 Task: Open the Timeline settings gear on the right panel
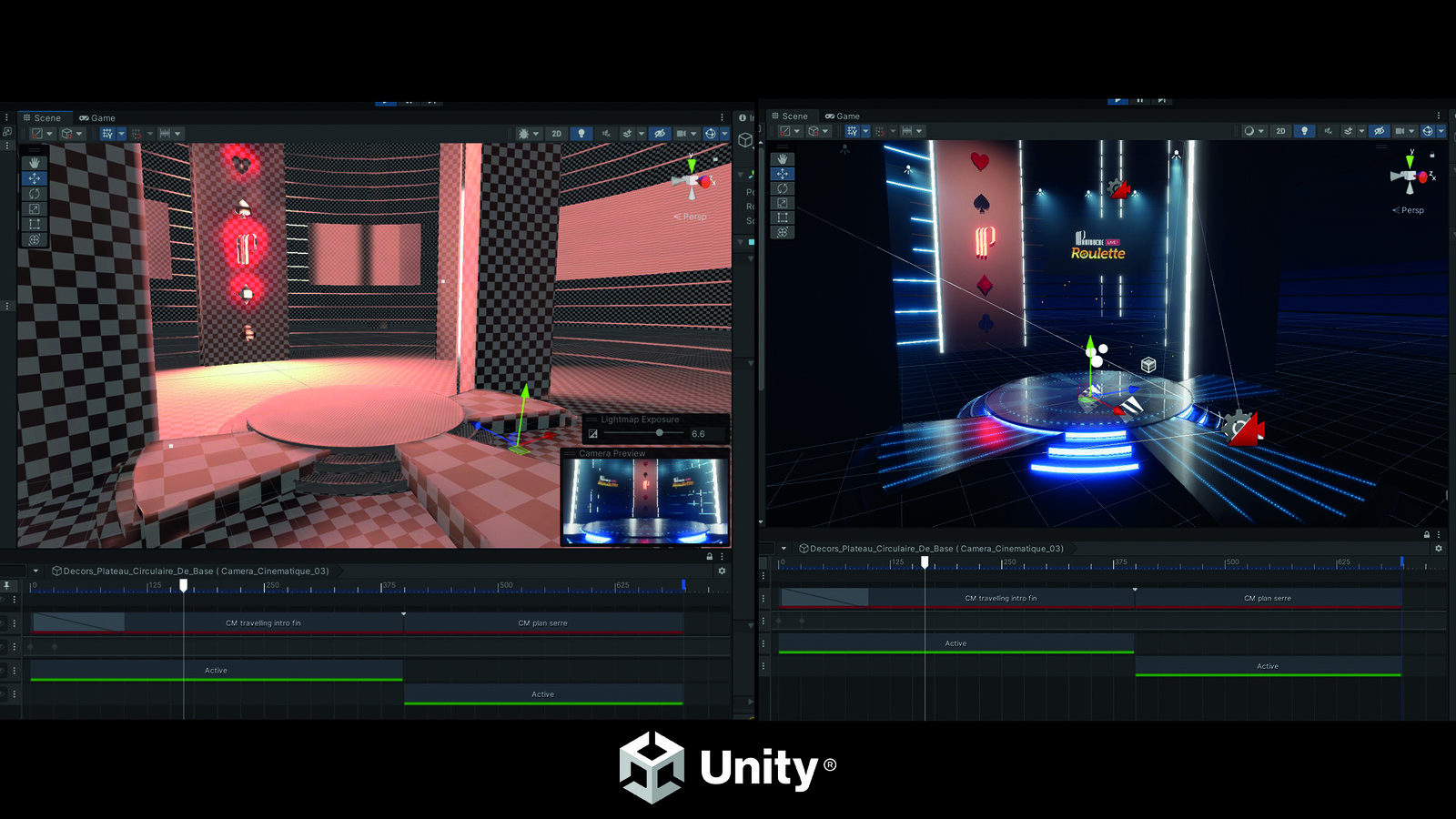click(x=1439, y=548)
